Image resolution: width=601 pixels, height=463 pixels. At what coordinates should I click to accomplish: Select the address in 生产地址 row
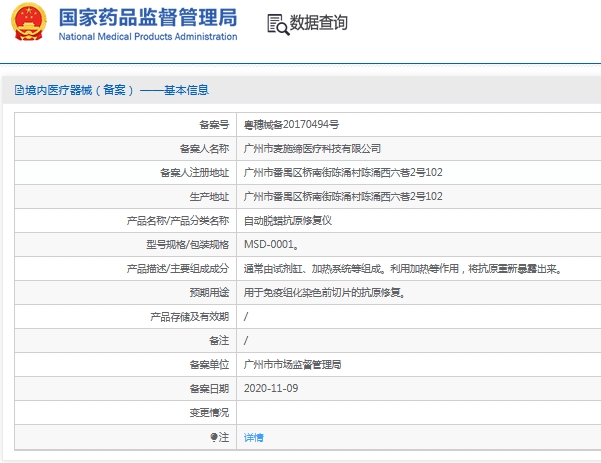coord(343,197)
